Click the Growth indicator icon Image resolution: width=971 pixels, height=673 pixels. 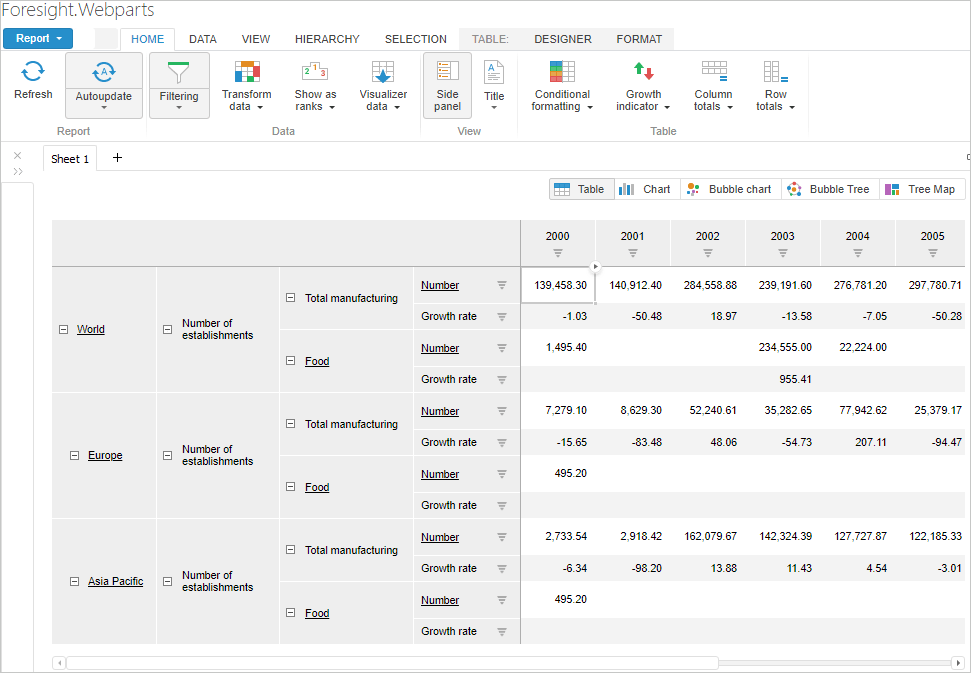pos(643,72)
